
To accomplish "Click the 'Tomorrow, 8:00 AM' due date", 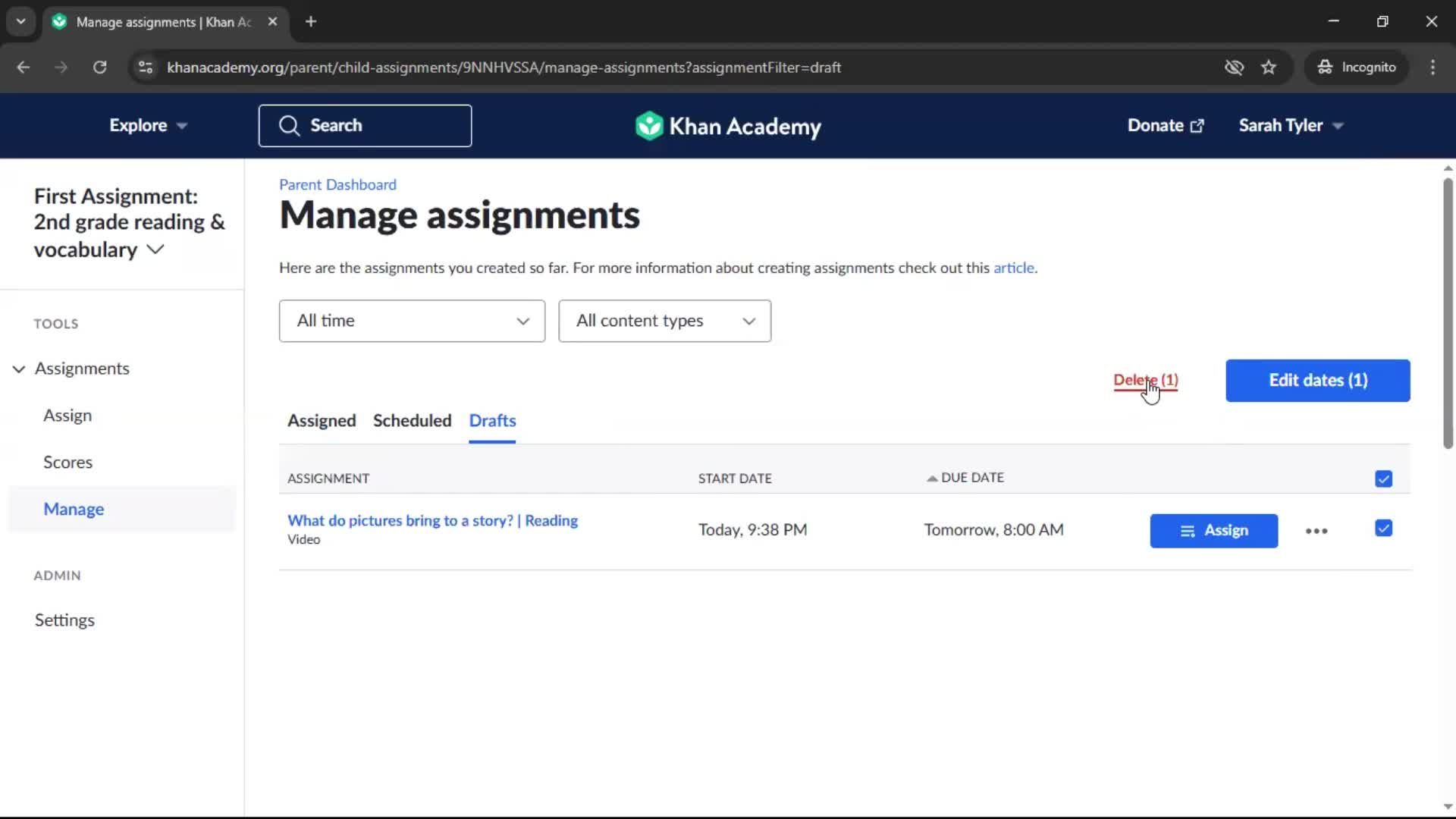I will click(x=993, y=530).
